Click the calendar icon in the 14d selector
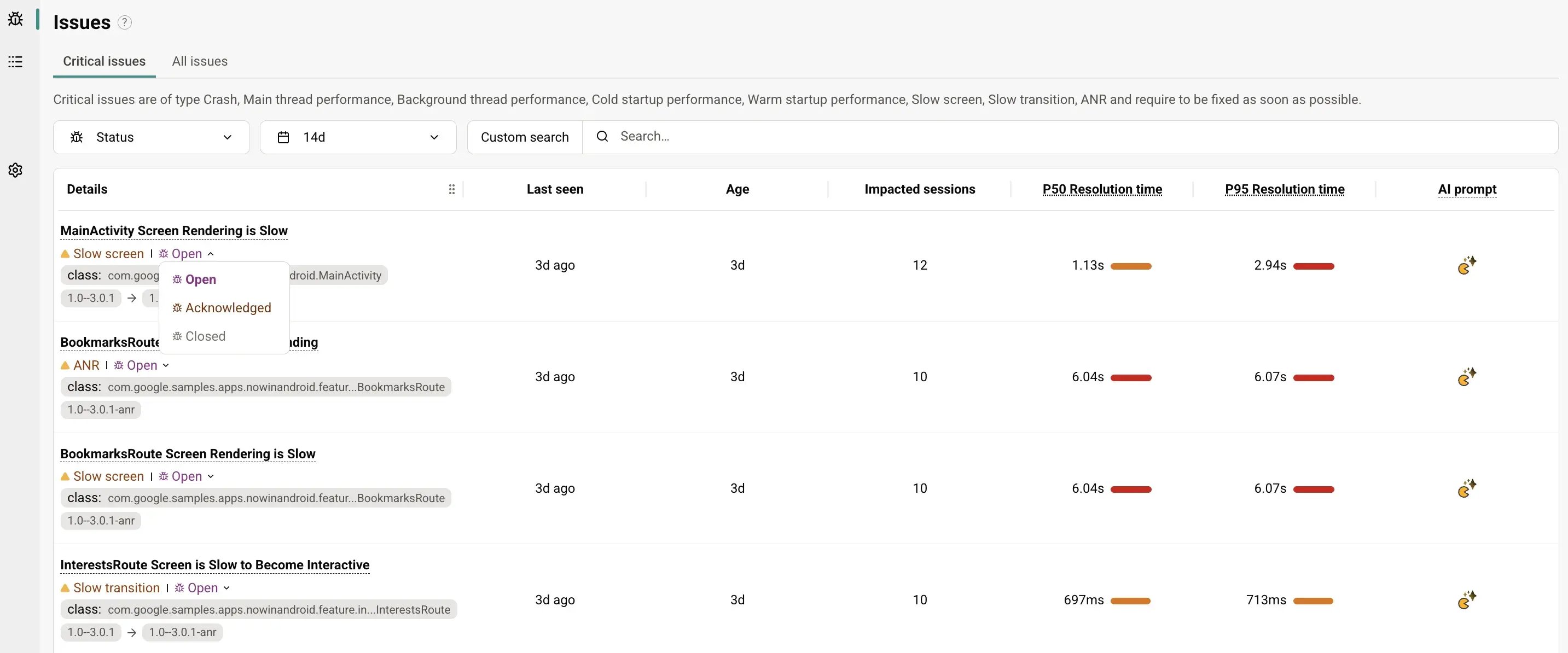 tap(283, 137)
